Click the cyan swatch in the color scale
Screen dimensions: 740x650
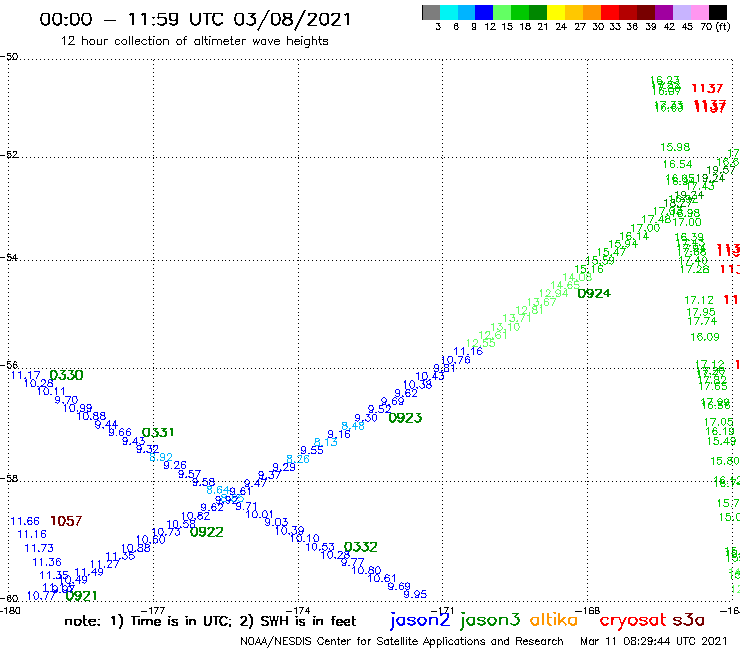click(x=449, y=12)
